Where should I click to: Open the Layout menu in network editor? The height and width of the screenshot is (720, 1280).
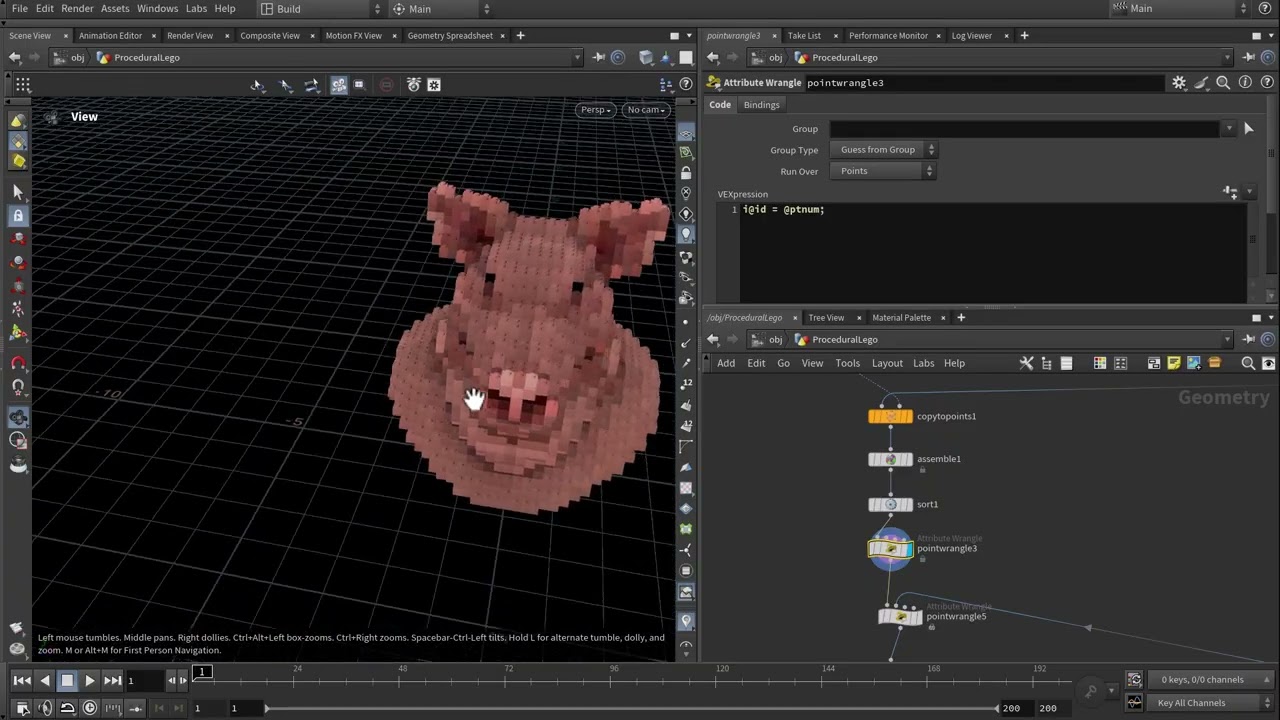pos(887,363)
